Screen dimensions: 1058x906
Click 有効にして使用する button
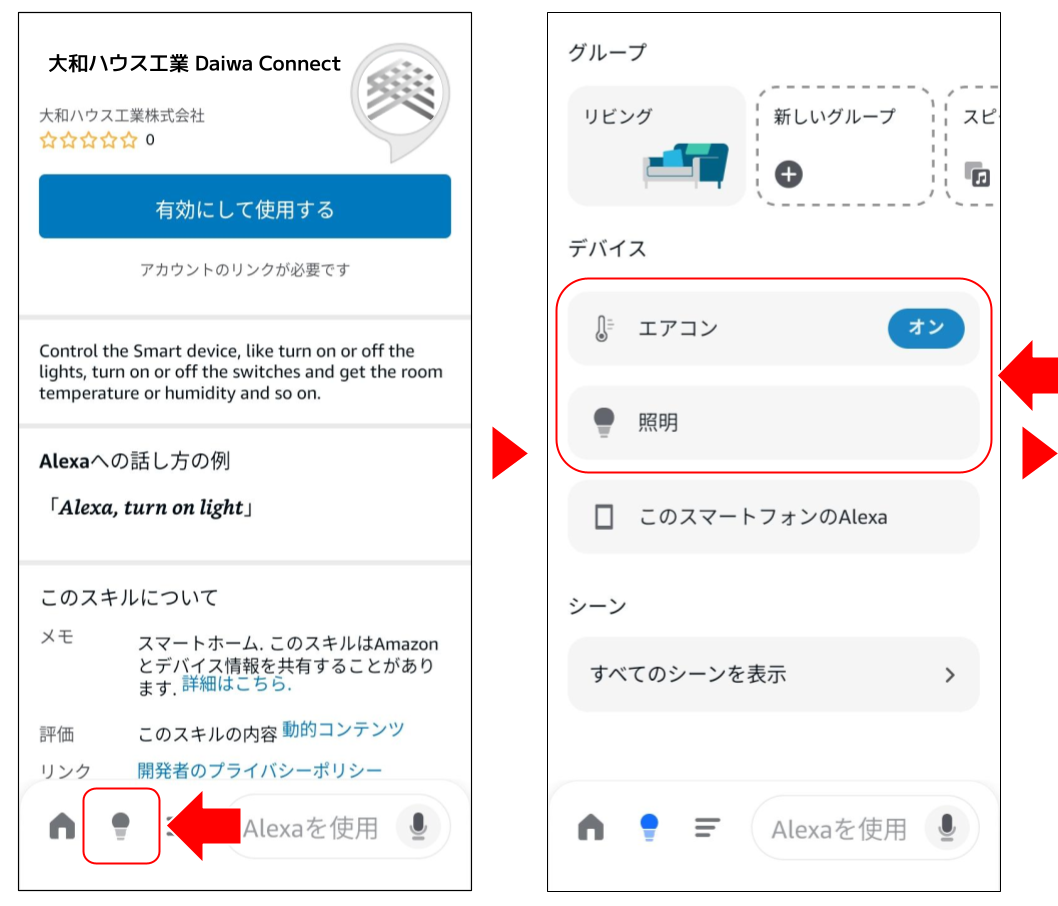(245, 206)
